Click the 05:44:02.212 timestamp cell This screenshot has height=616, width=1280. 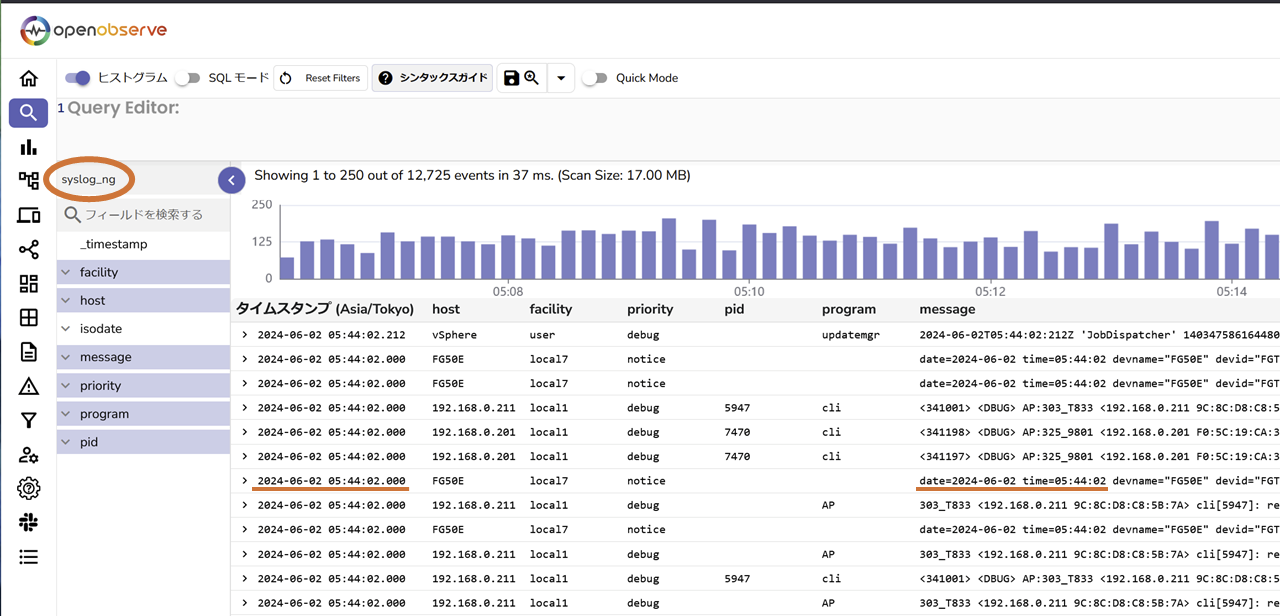(x=331, y=335)
